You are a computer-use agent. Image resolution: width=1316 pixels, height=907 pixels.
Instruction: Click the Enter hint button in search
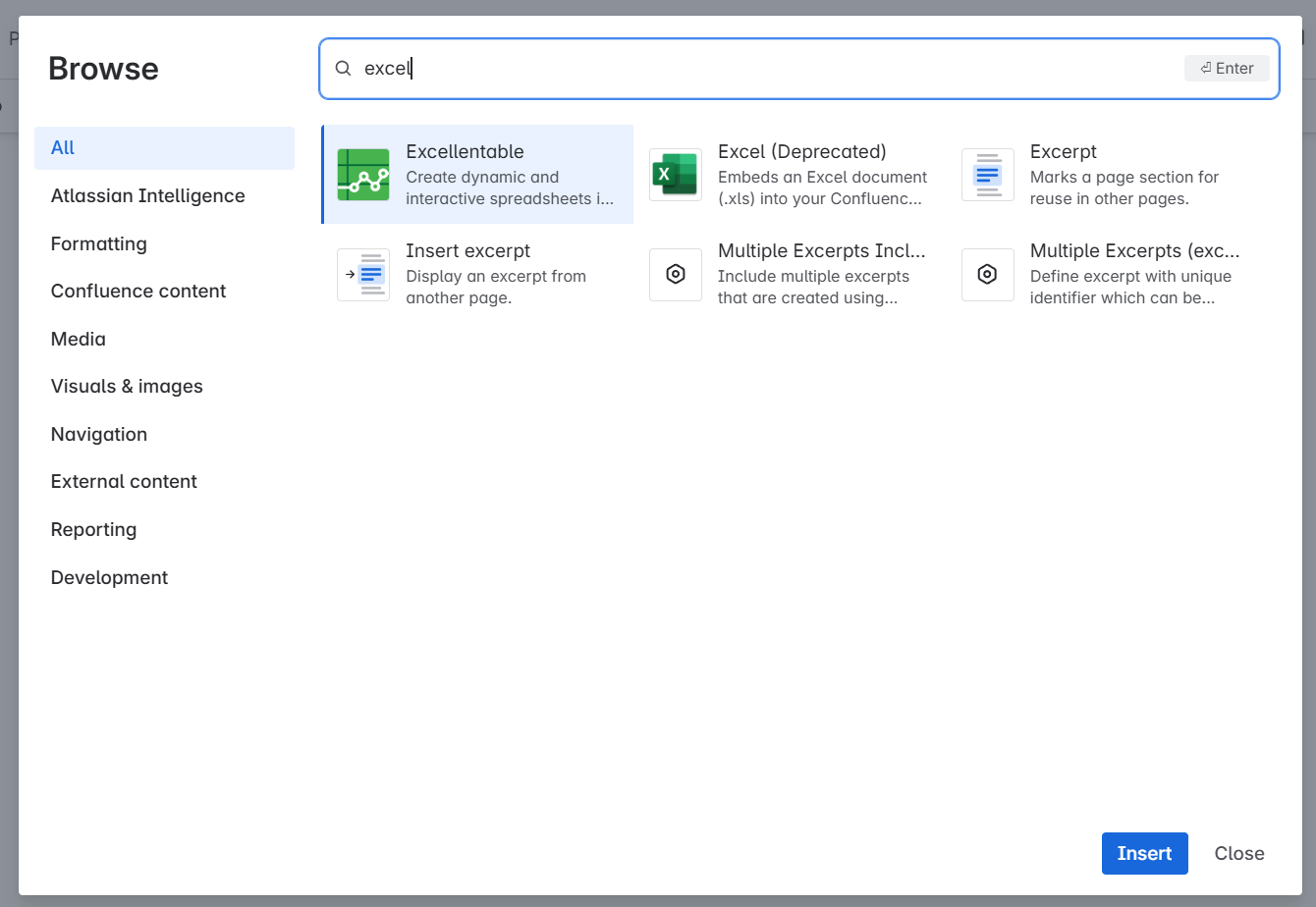[x=1227, y=68]
